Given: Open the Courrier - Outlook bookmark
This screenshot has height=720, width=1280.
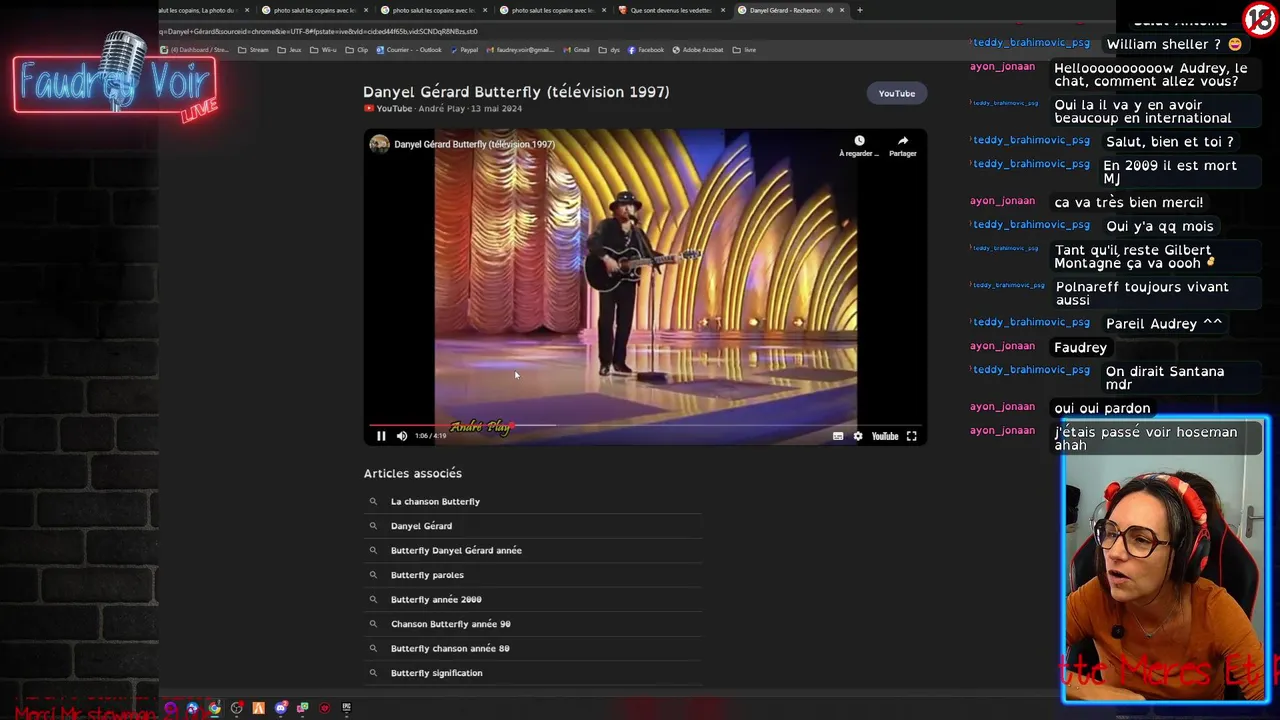Looking at the screenshot, I should tap(409, 50).
